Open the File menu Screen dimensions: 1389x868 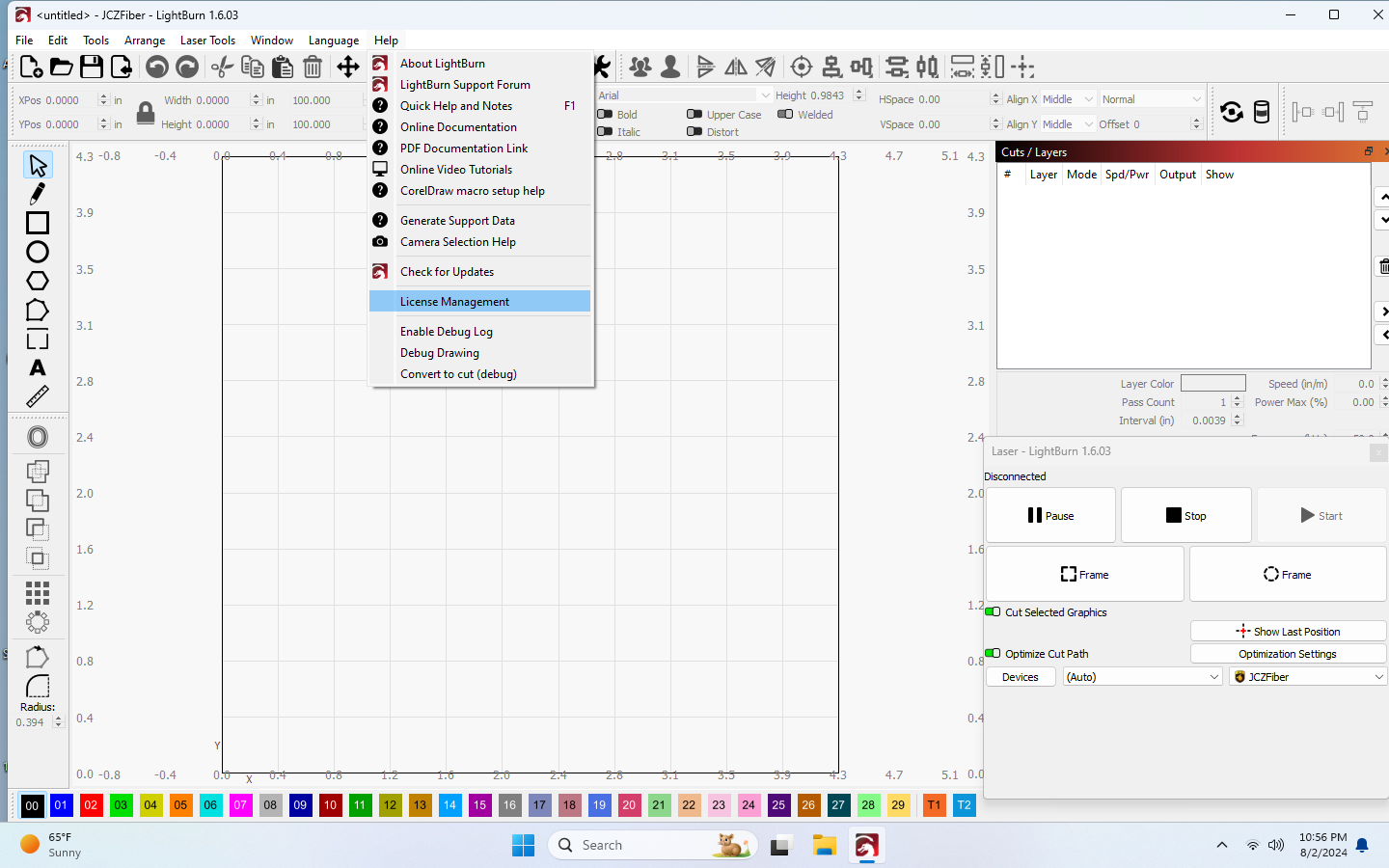pyautogui.click(x=24, y=41)
